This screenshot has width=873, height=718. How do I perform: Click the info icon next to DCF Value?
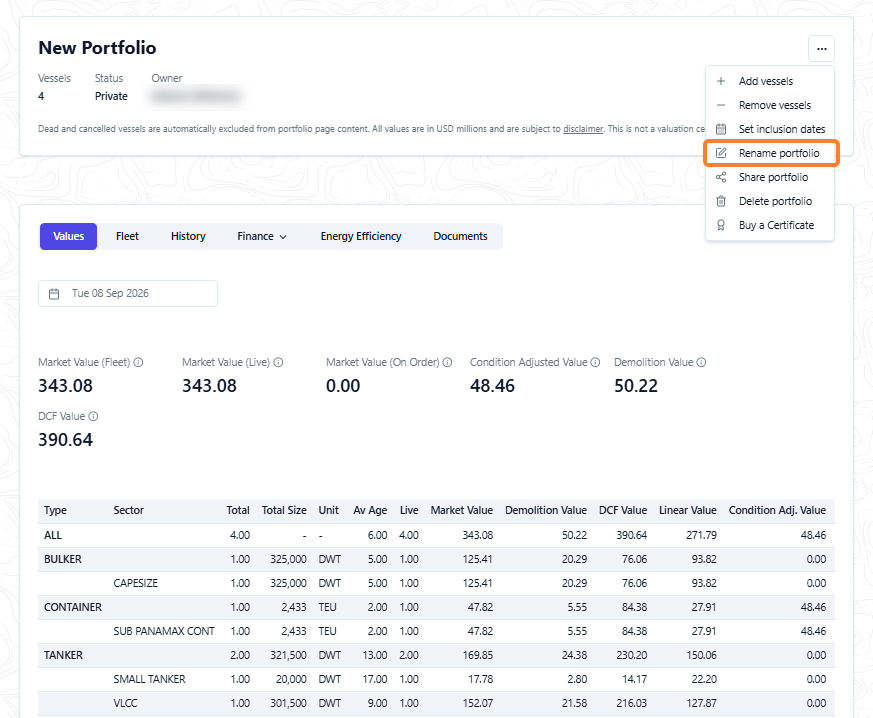(x=94, y=416)
